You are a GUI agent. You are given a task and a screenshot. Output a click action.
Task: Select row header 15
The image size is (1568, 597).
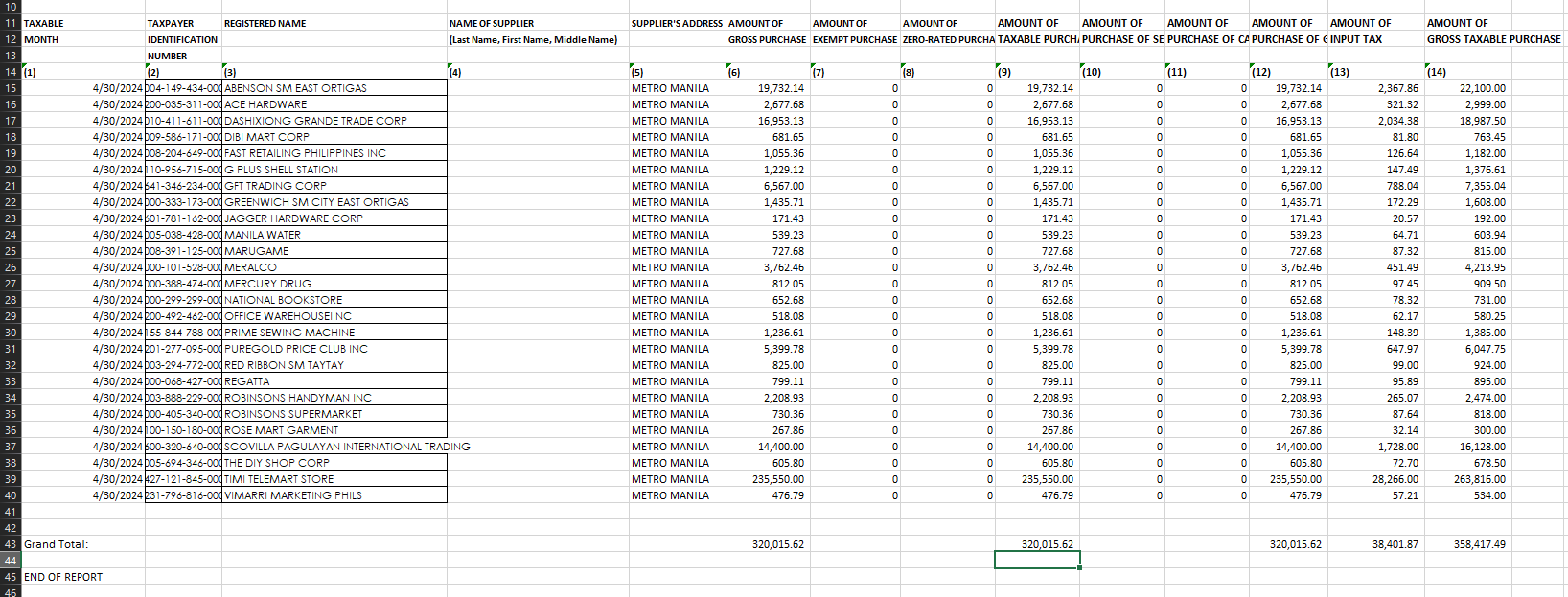click(x=11, y=88)
